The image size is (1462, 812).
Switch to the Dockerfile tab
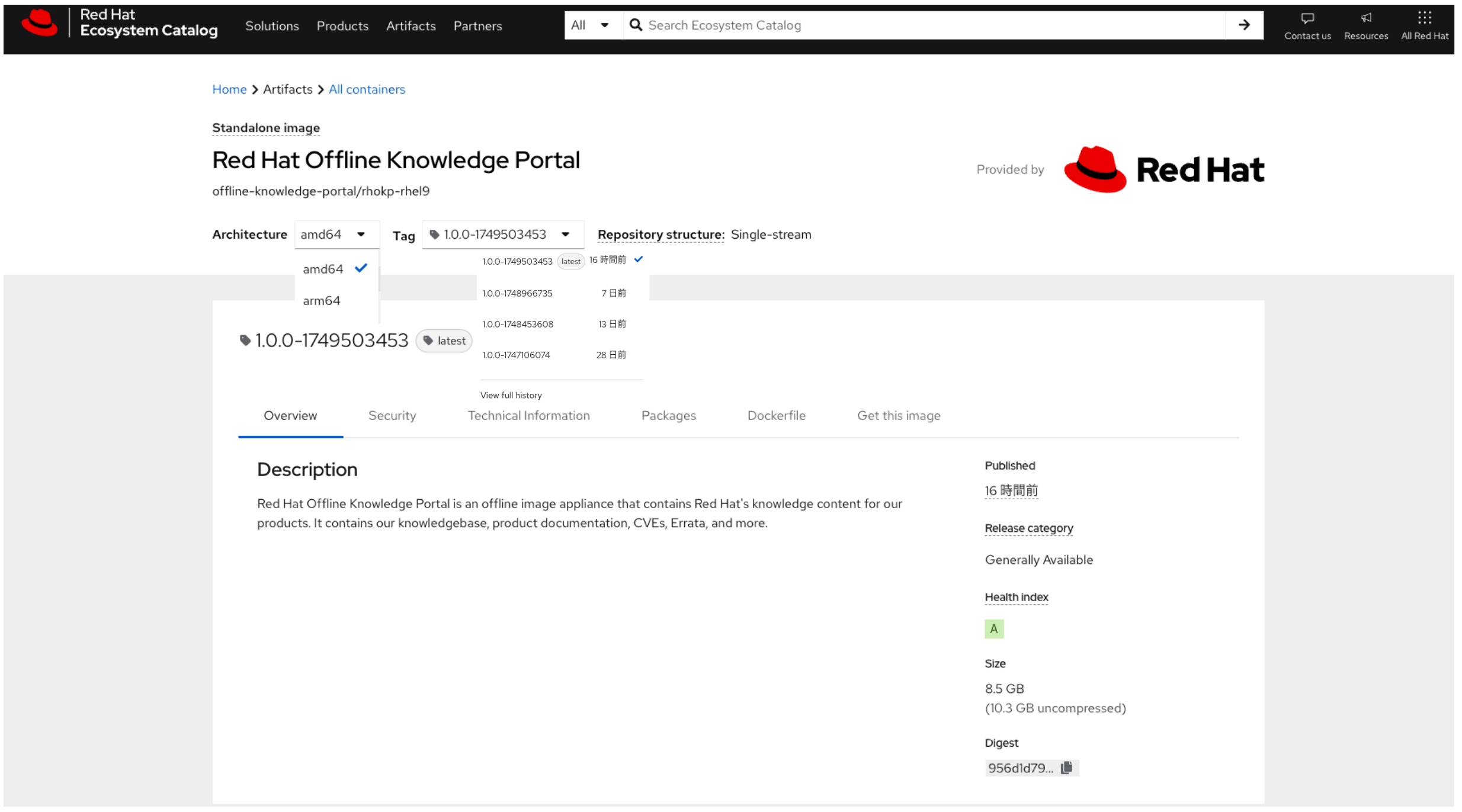click(776, 415)
